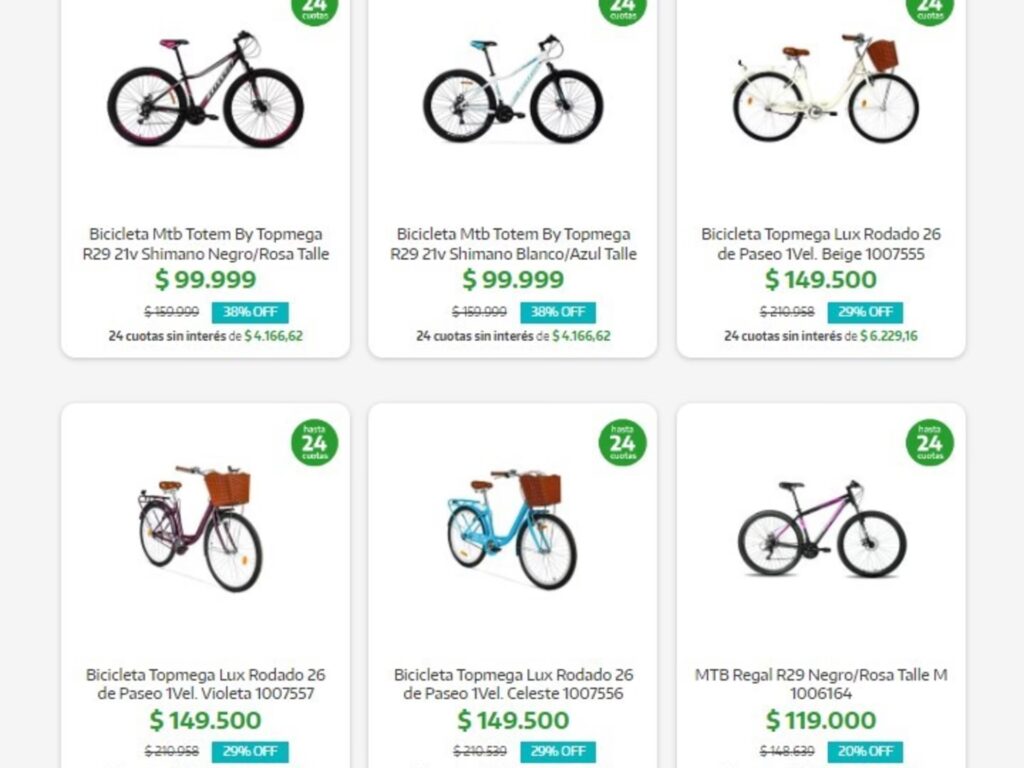Select the Topmega Lux Beige 1007555 title

click(x=820, y=244)
